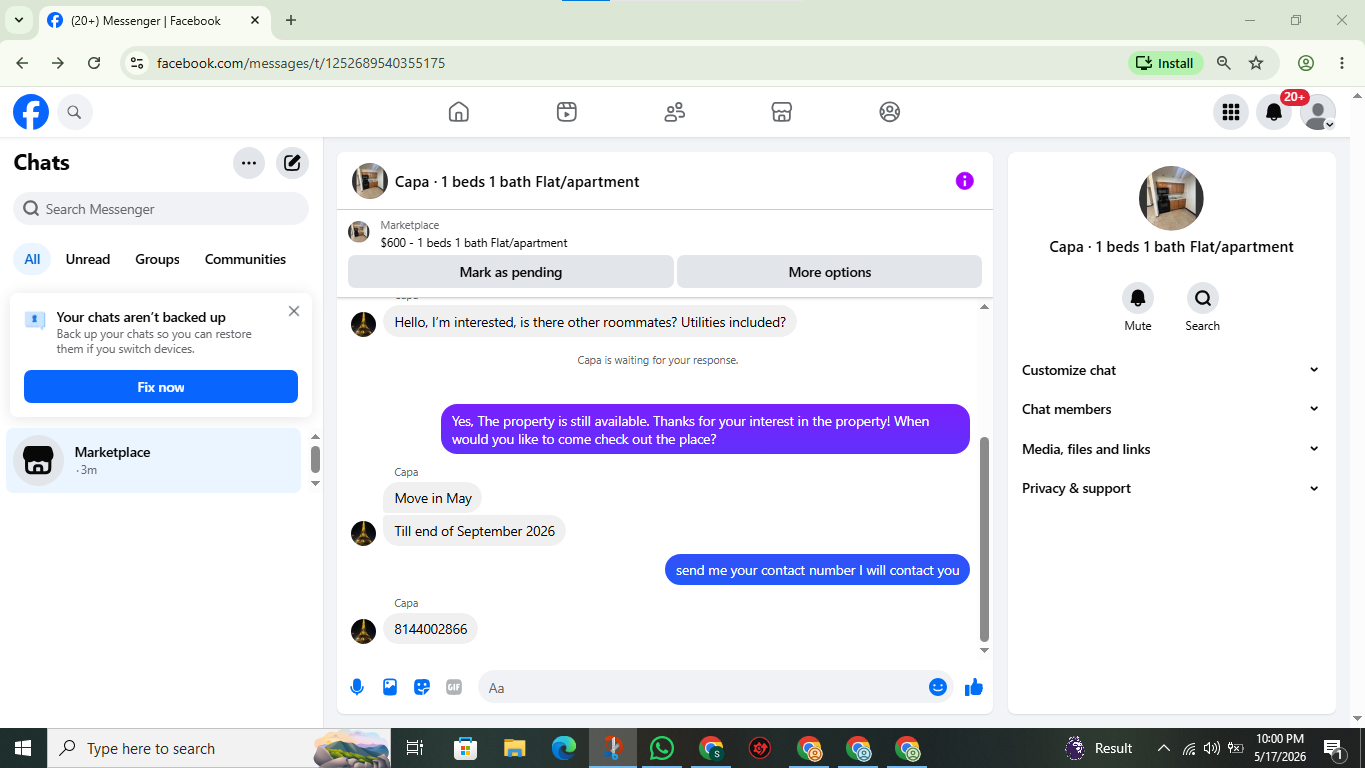The height and width of the screenshot is (768, 1365).
Task: Switch to the Communities tab
Action: coord(245,259)
